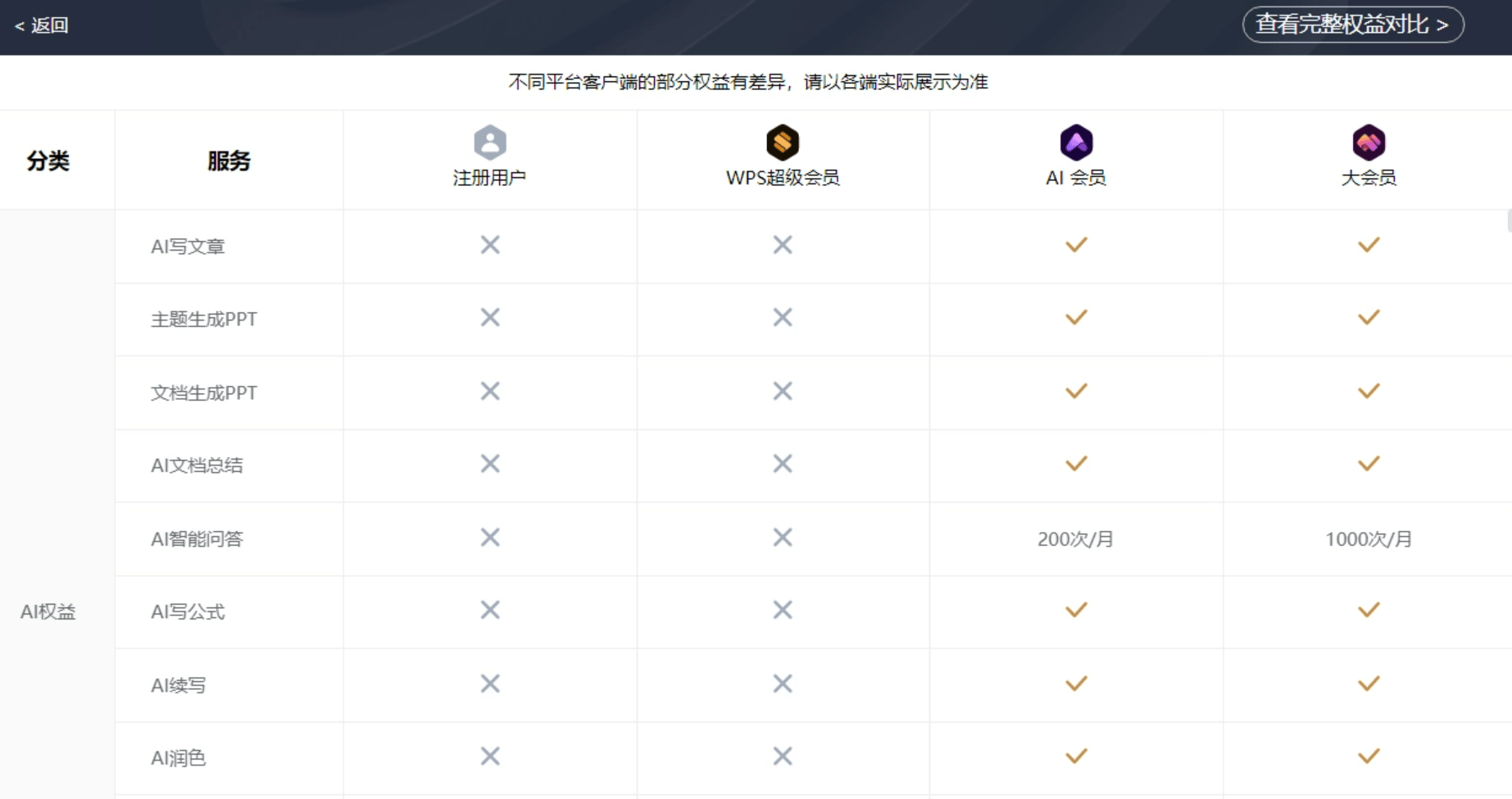Click the AI 会员 purple badge icon

point(1076,143)
